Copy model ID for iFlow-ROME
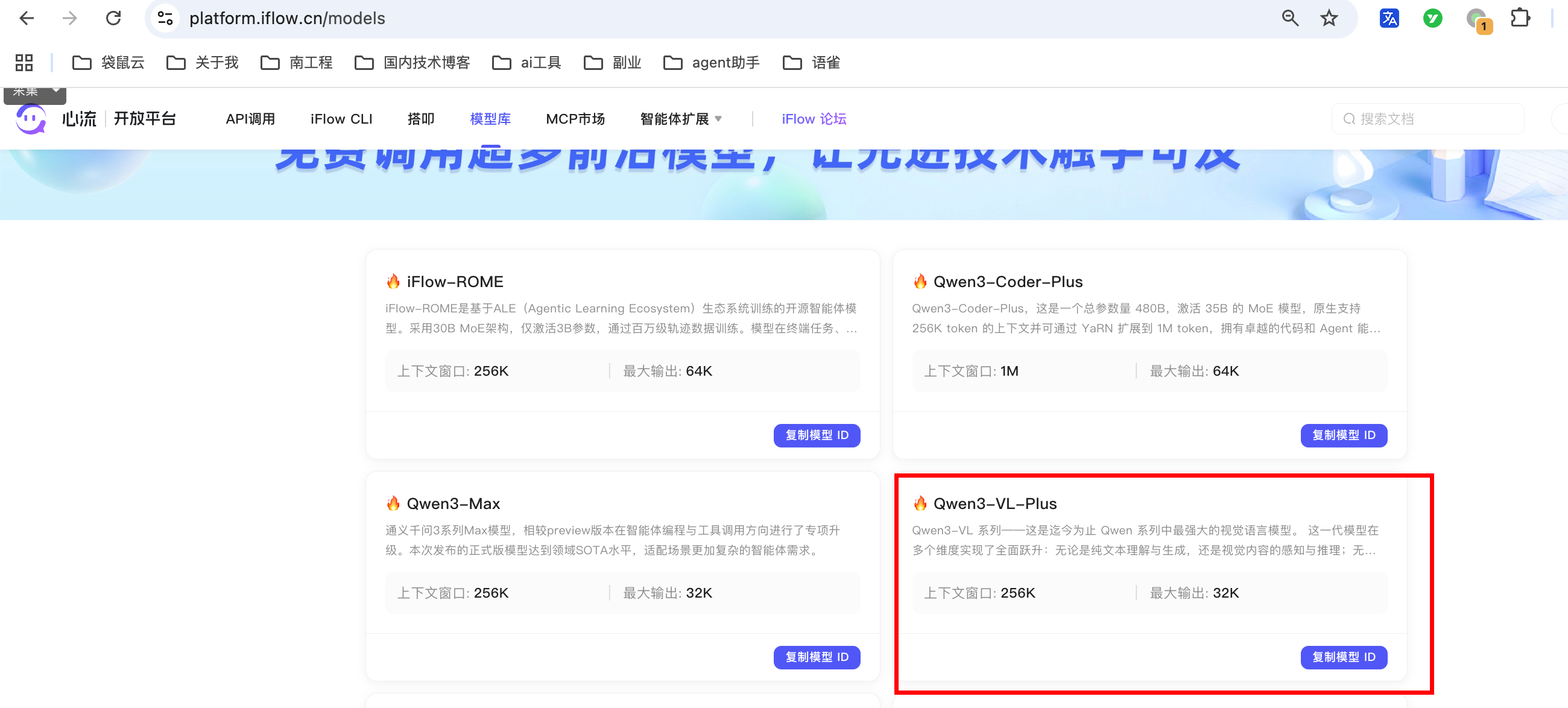Screen dimensions: 1568x708 click(817, 435)
